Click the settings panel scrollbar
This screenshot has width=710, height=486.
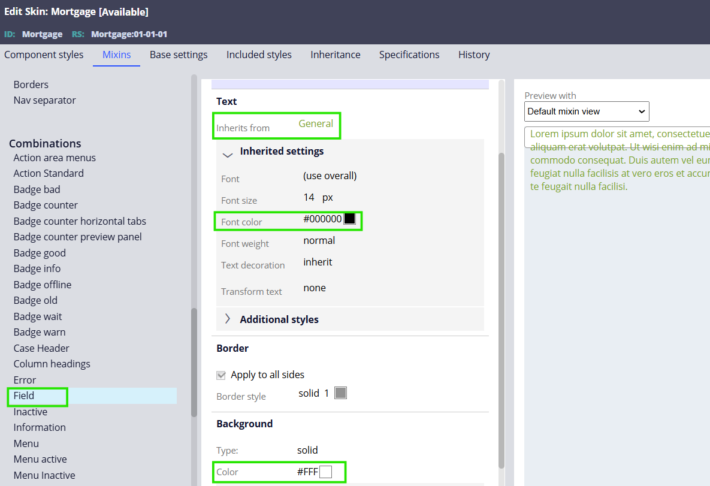pos(501,311)
